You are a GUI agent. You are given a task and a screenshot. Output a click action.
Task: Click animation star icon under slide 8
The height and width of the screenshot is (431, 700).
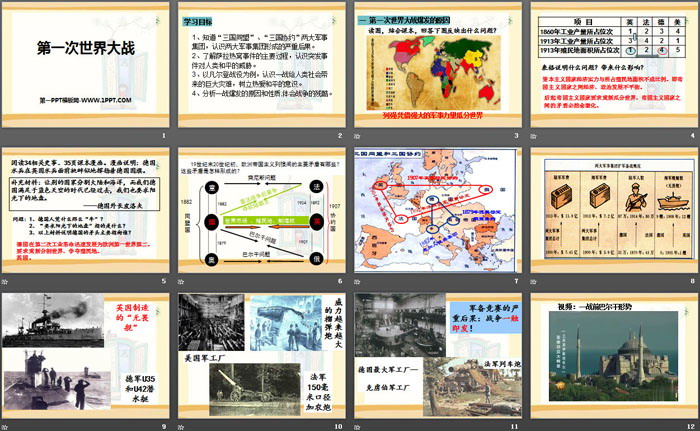point(533,281)
